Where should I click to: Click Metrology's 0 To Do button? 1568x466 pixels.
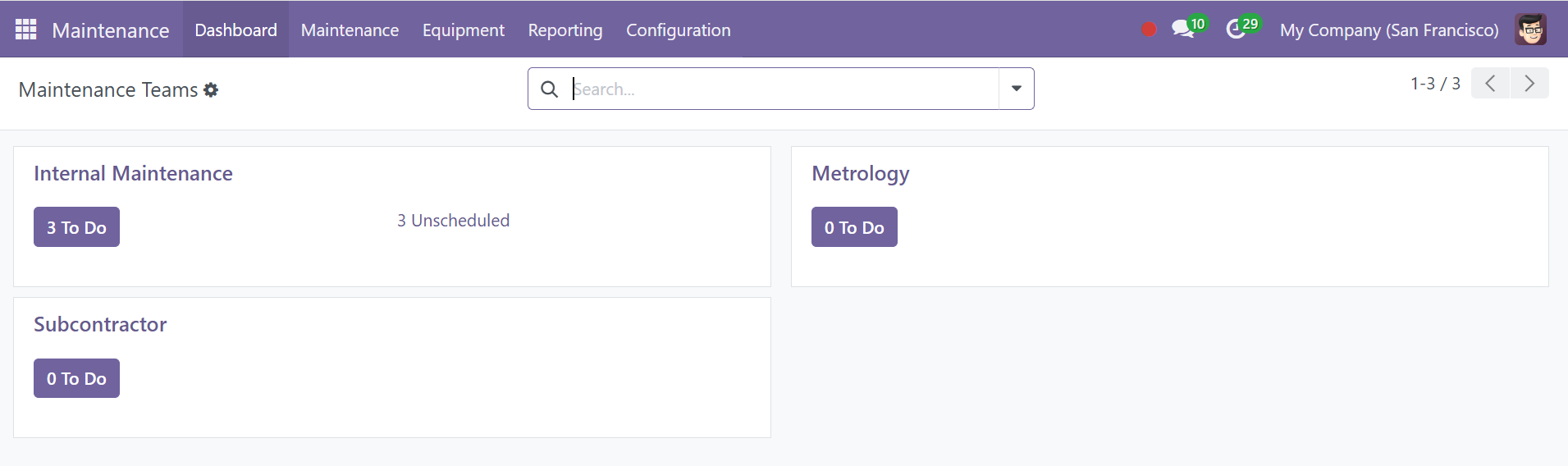pos(854,227)
